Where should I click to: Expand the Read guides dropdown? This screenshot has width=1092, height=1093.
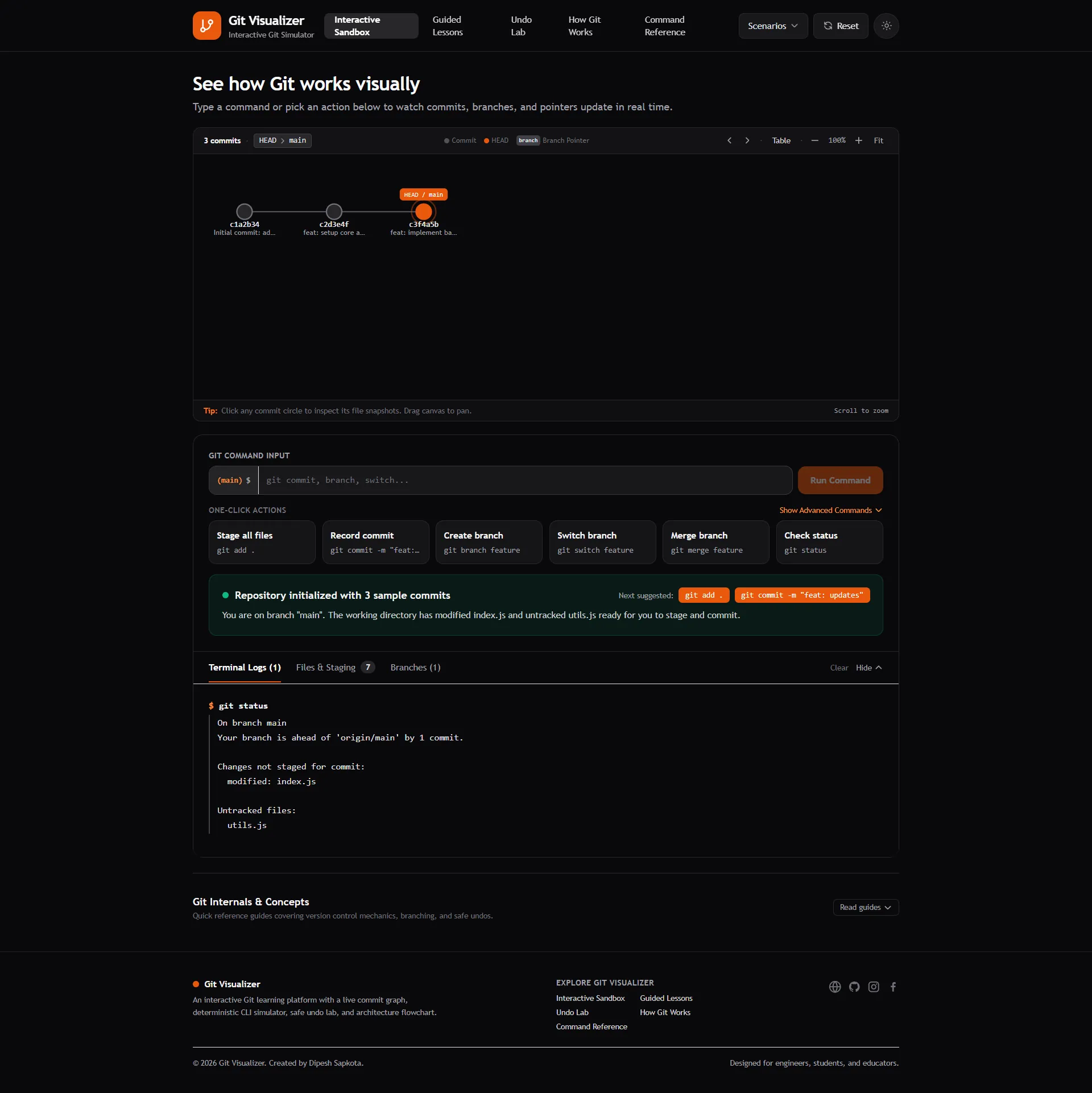(x=866, y=907)
